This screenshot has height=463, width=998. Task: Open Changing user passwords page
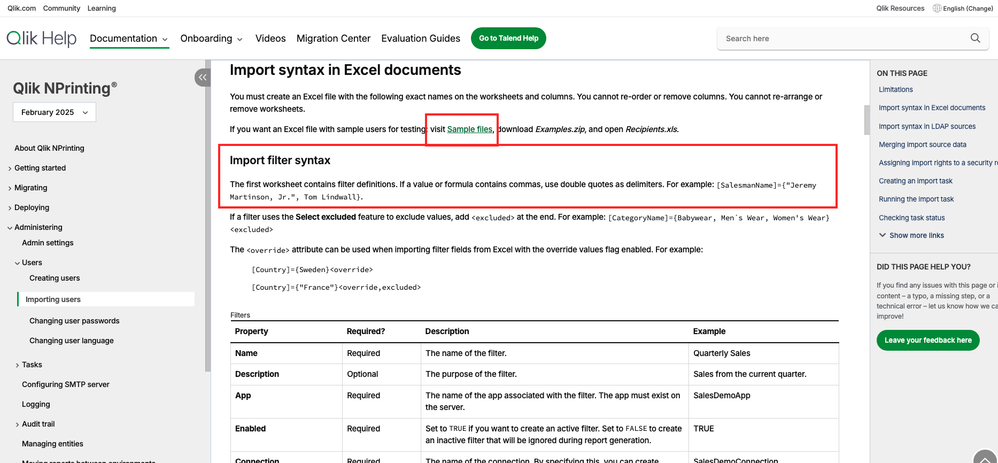[74, 321]
